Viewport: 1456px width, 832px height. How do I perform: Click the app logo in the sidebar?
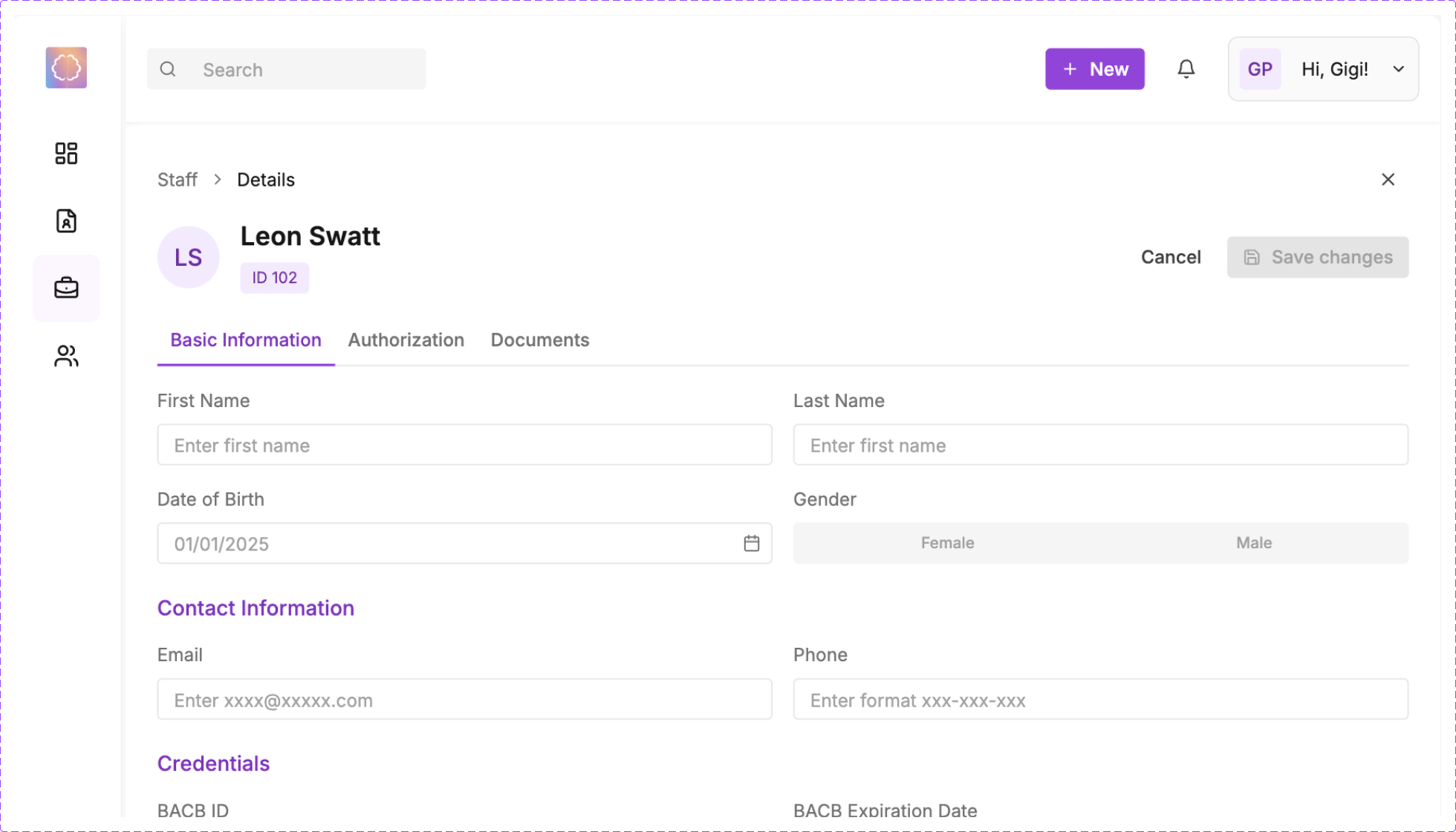pyautogui.click(x=66, y=68)
